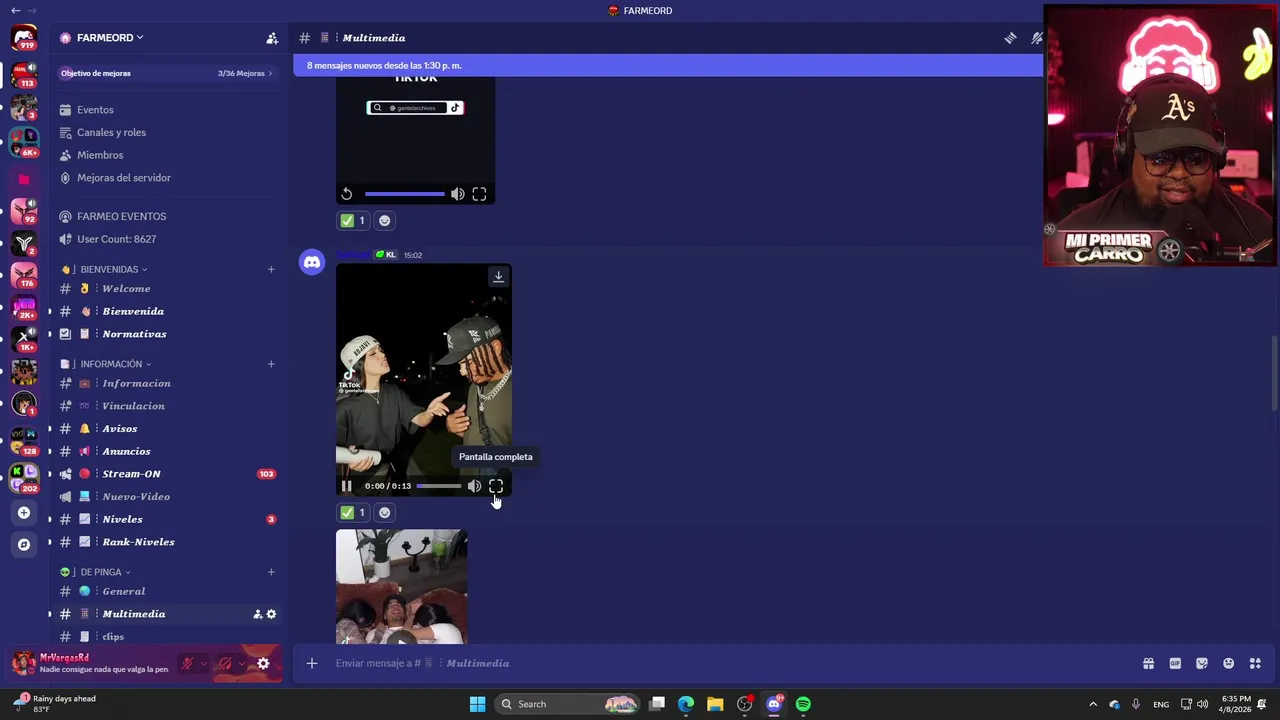
Task: Open the sticker picker
Action: [x=1202, y=663]
